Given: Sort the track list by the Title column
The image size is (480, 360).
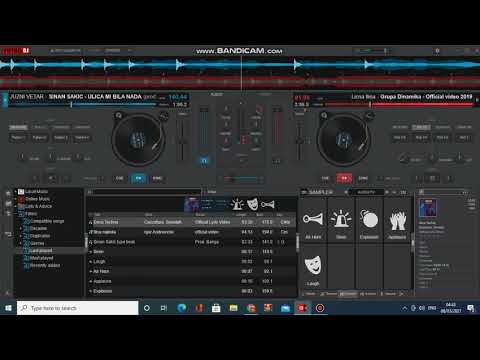Looking at the screenshot, I should pos(97,215).
